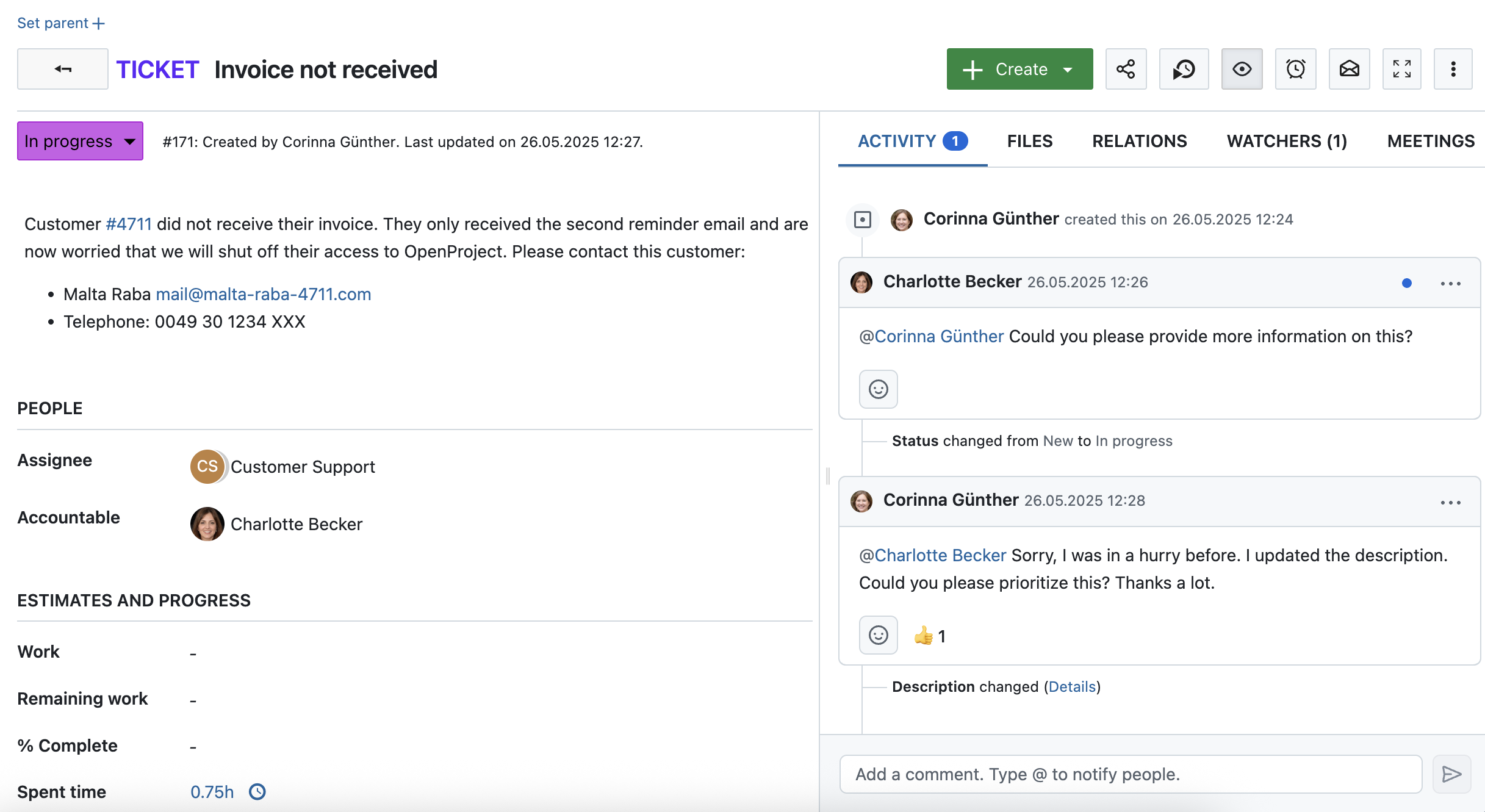1485x812 pixels.
Task: Open the 'In progress' status dropdown
Action: click(80, 141)
